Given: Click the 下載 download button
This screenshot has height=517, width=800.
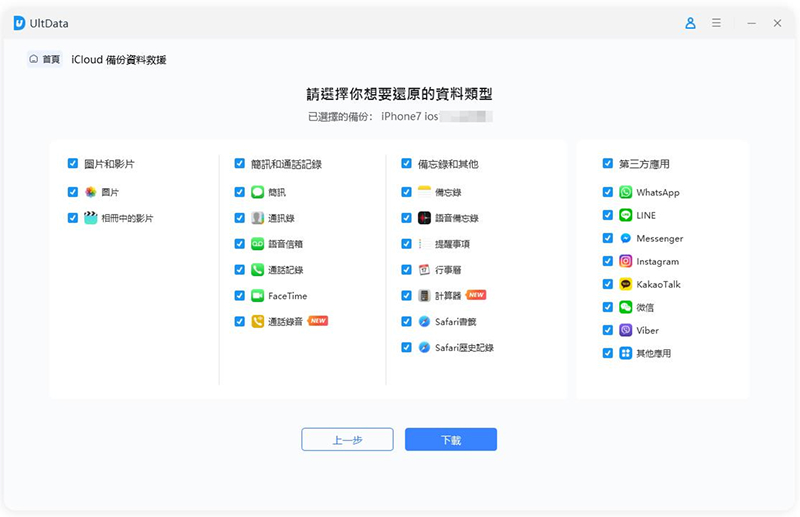Looking at the screenshot, I should coord(451,439).
